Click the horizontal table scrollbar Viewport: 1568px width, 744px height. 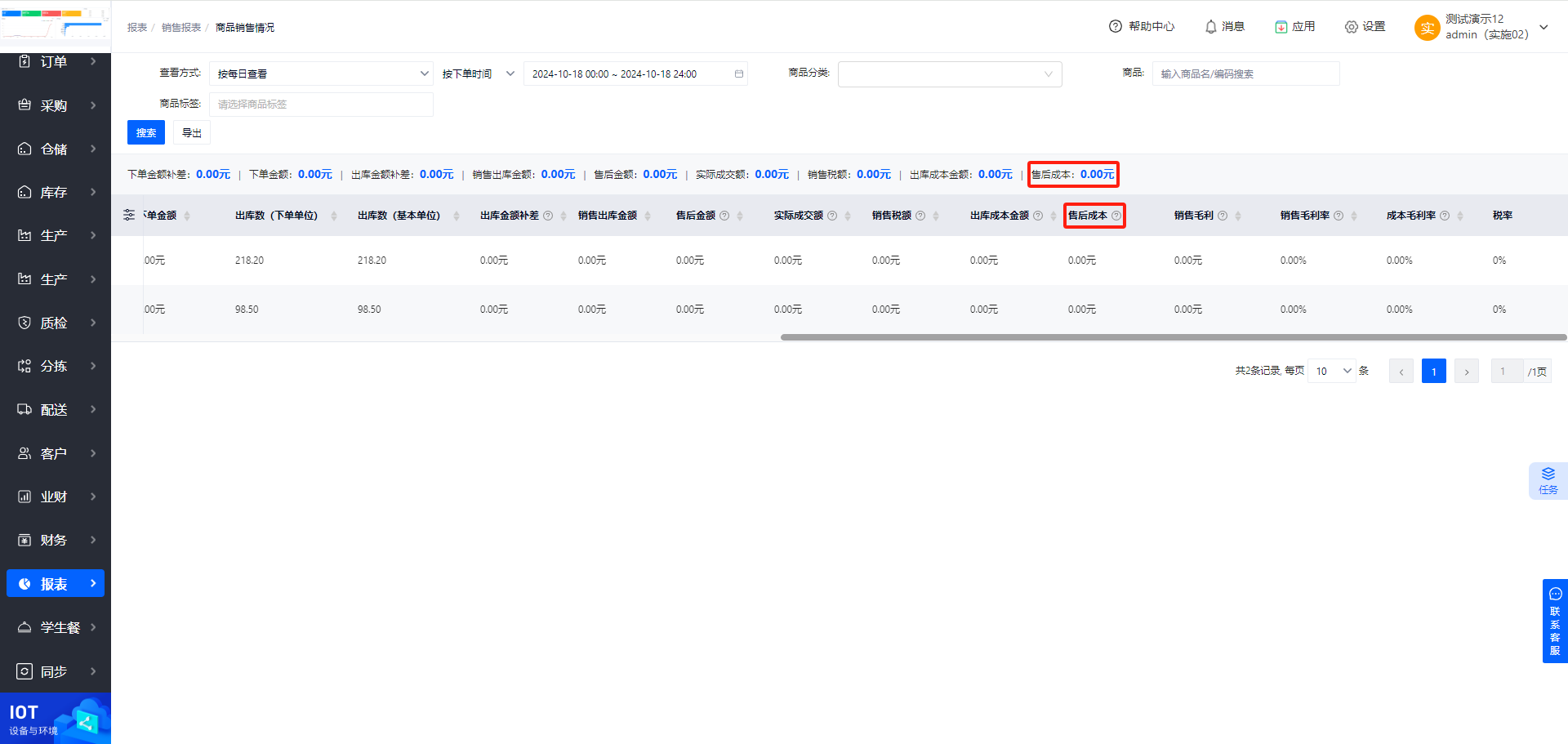1174,337
